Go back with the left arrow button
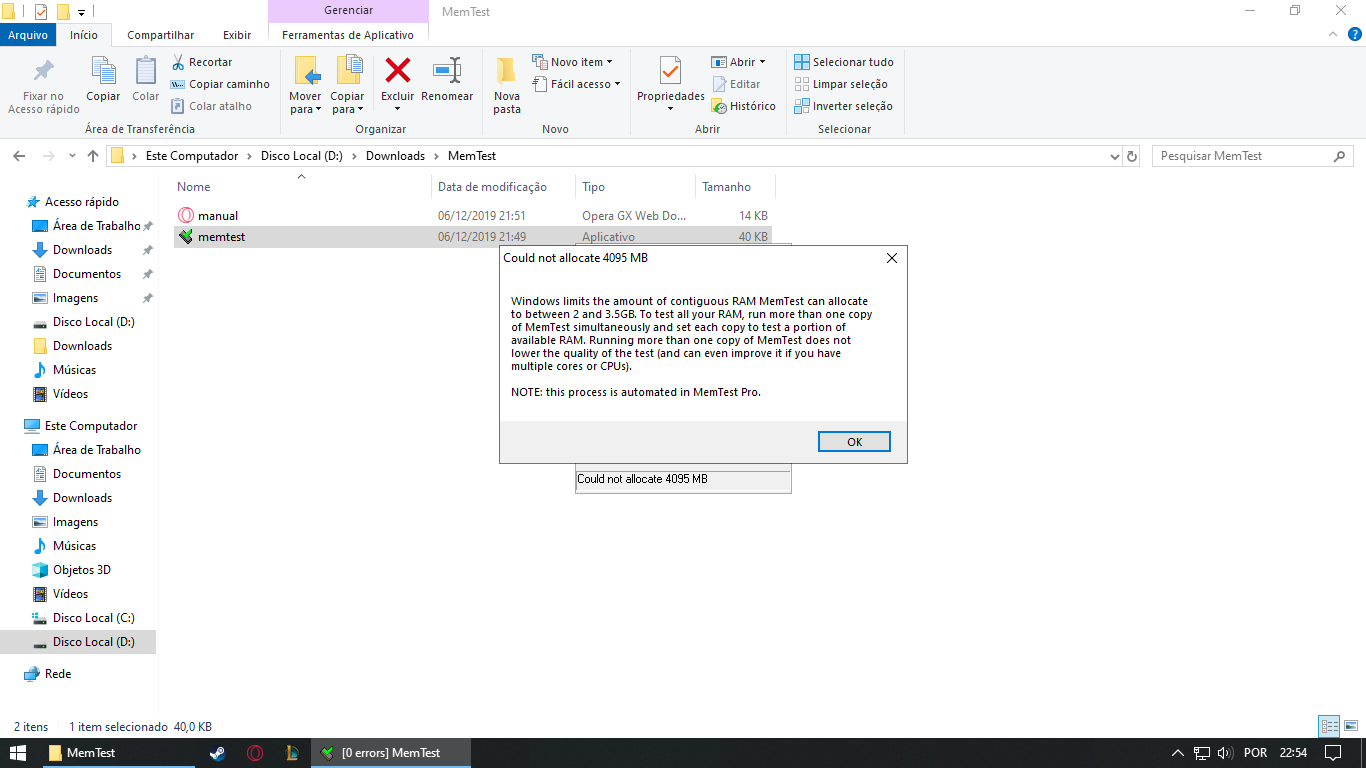The image size is (1366, 768). pos(19,156)
